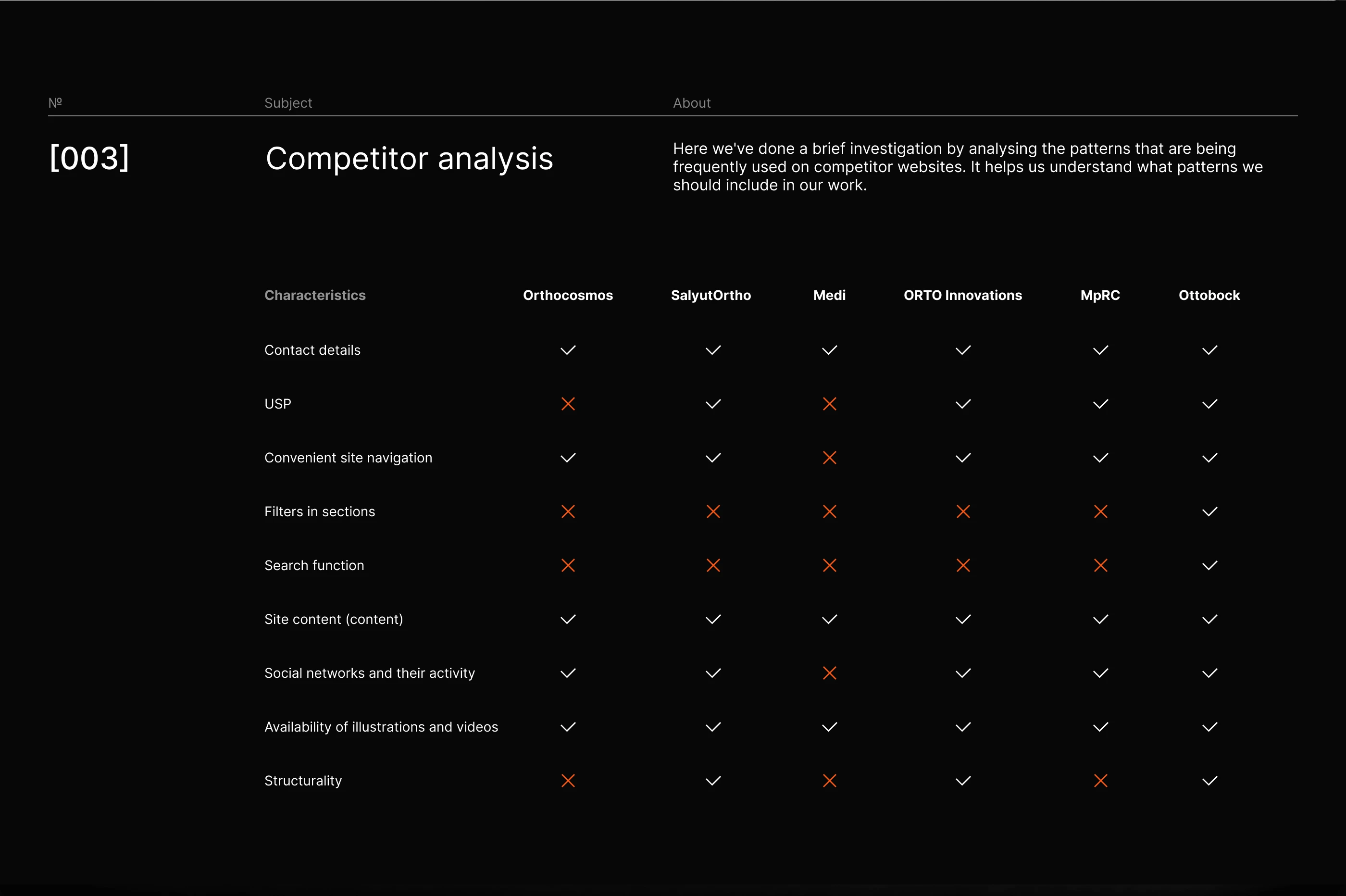Select the ORTO Innovations column header

tap(963, 296)
